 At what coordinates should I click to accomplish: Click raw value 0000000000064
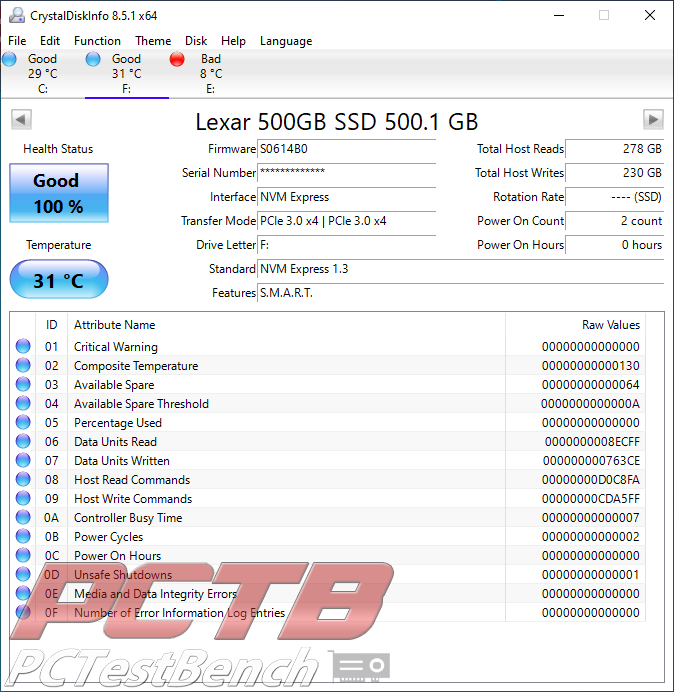pos(591,385)
